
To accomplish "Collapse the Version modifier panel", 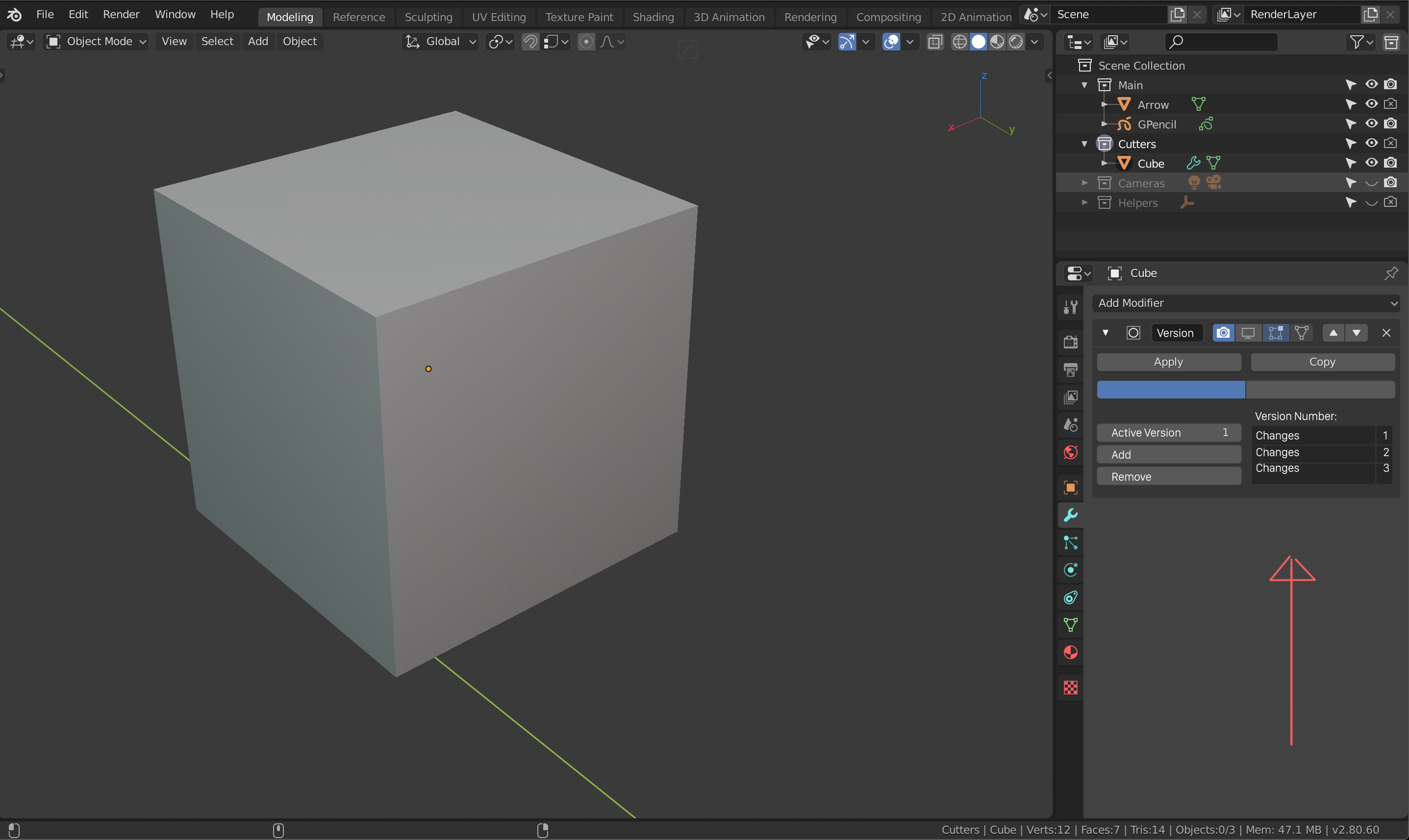I will (x=1105, y=333).
